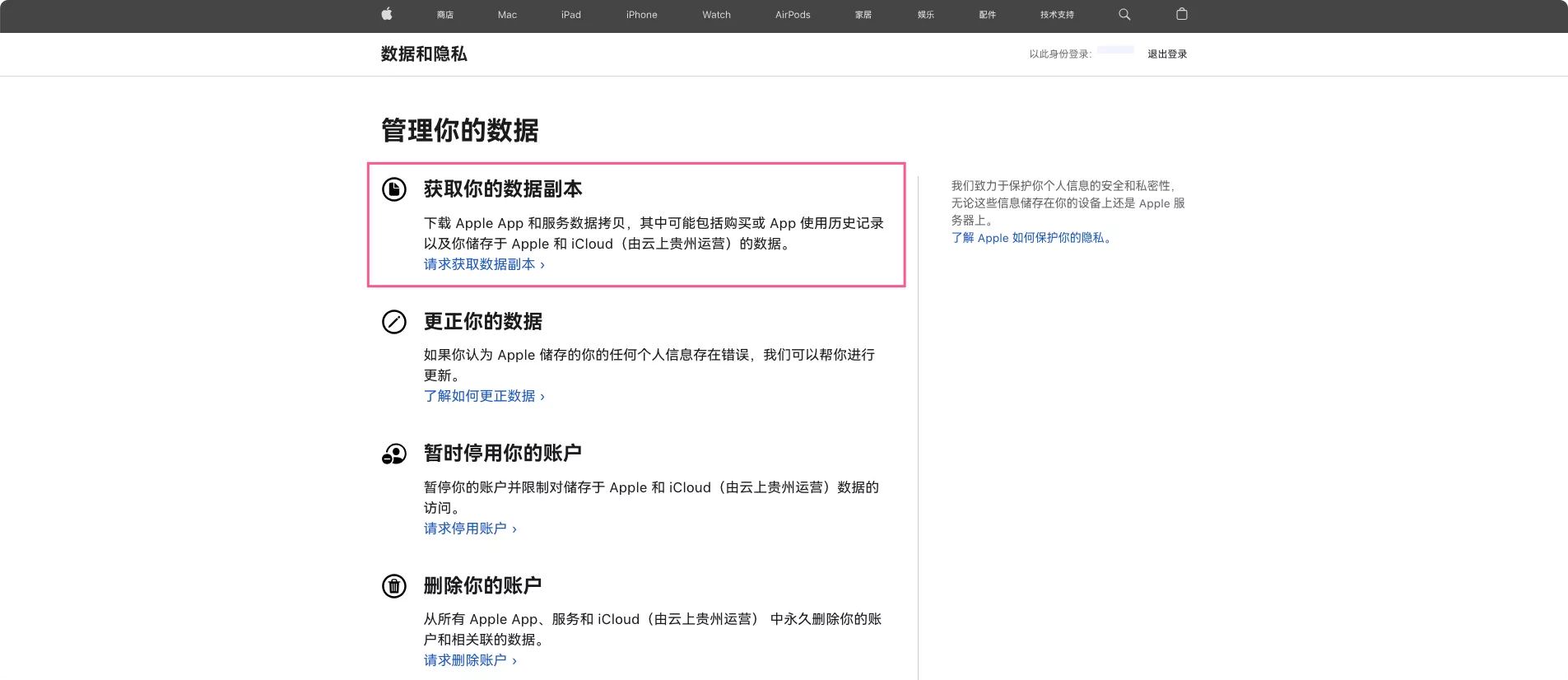Screen dimensions: 1568x680
Task: Click 退出登录 to sign out
Action: pyautogui.click(x=1167, y=54)
